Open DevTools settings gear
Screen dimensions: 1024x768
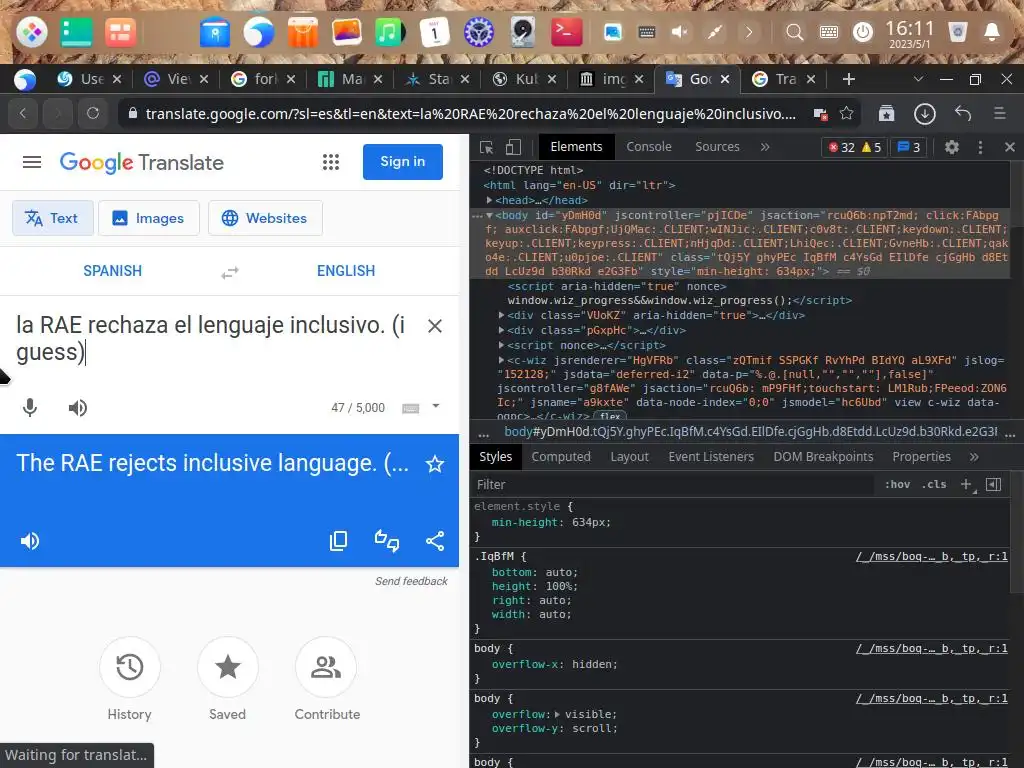pyautogui.click(x=952, y=147)
